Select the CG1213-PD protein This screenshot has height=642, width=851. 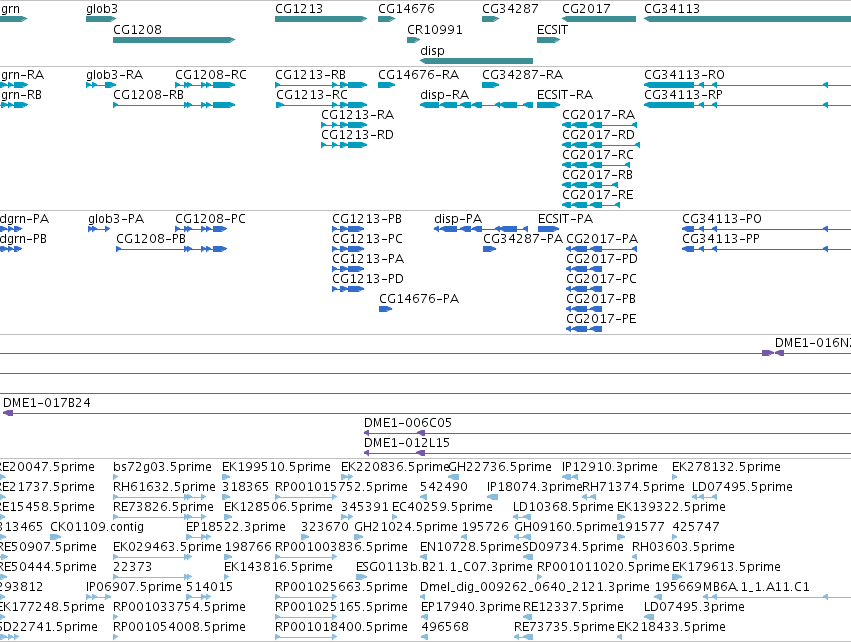pyautogui.click(x=348, y=289)
